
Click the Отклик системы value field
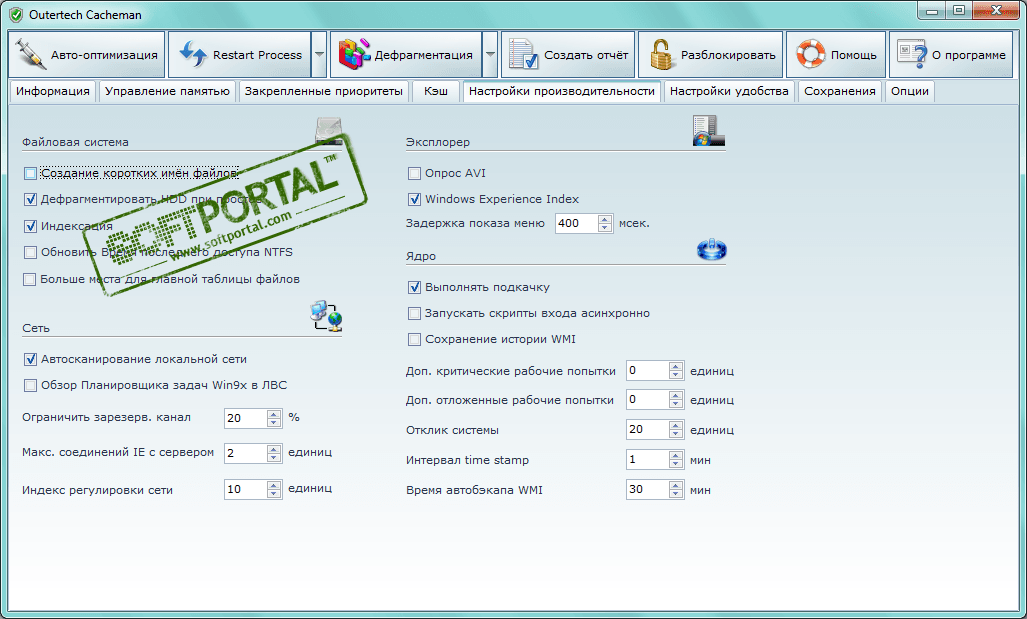[x=647, y=430]
